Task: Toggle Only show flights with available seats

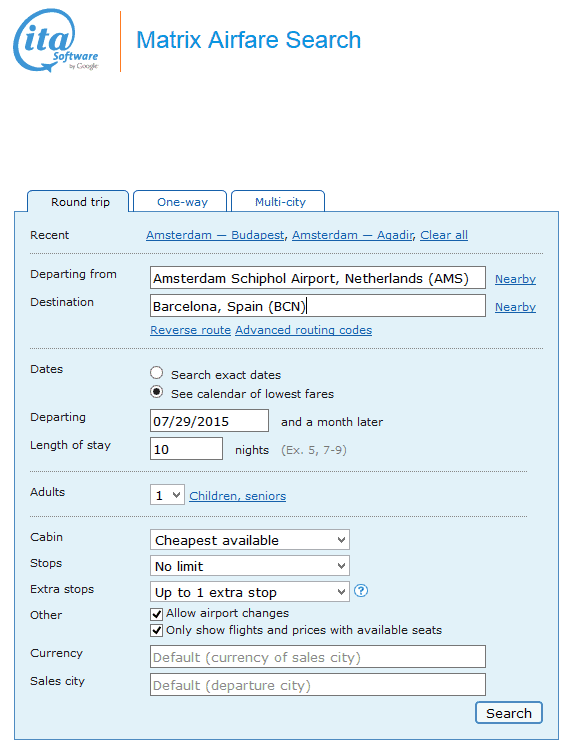Action: tap(157, 631)
